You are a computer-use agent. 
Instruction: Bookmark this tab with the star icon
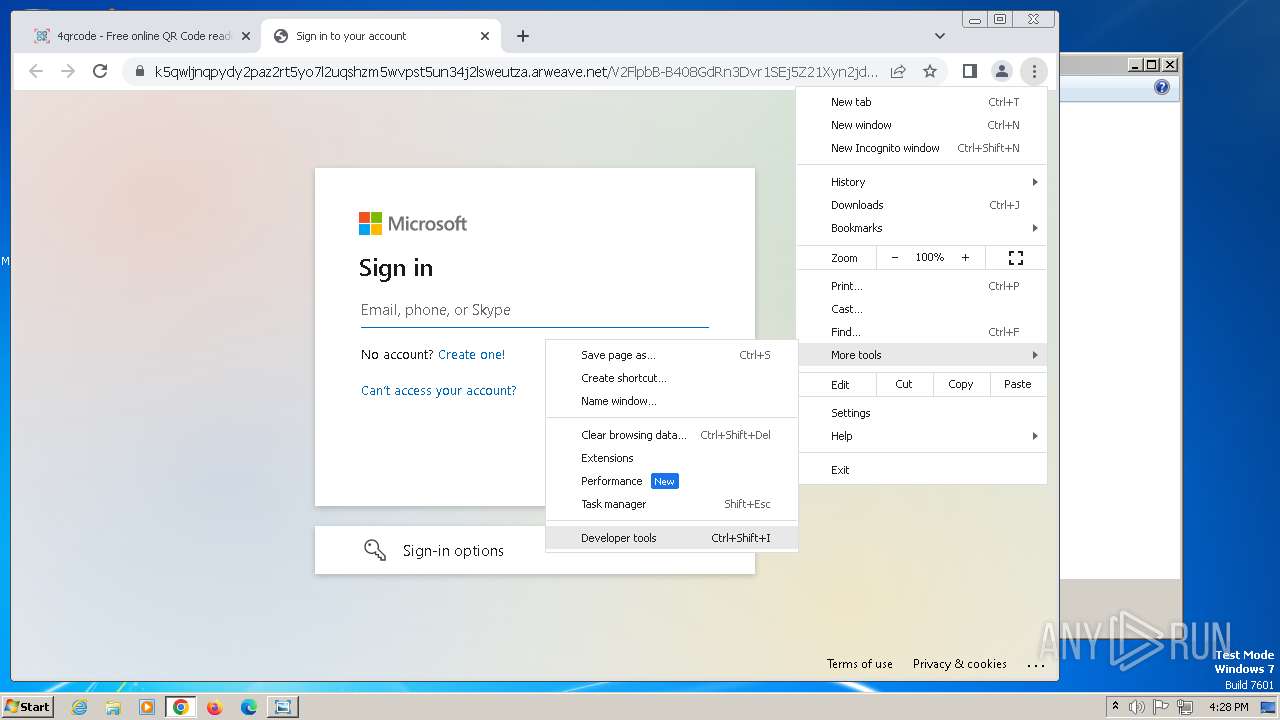click(x=930, y=71)
